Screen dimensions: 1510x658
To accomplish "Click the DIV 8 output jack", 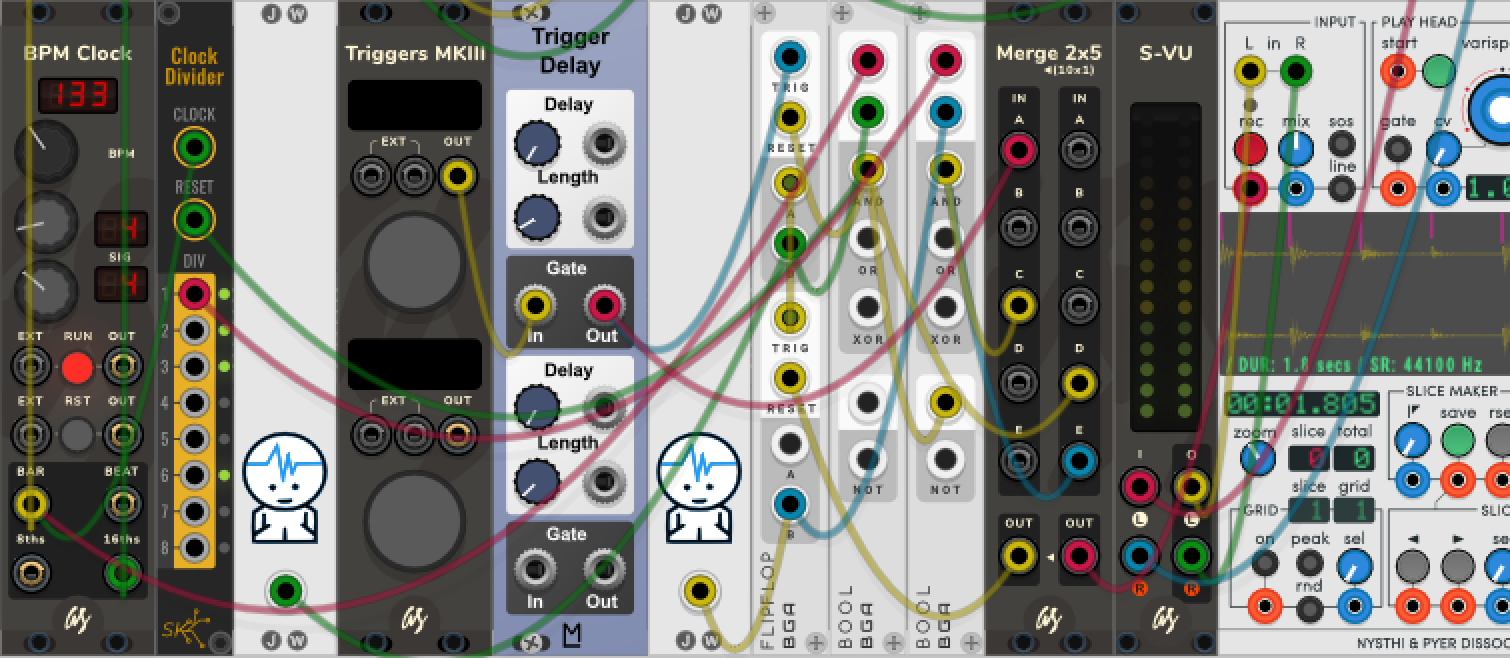I will click(195, 548).
